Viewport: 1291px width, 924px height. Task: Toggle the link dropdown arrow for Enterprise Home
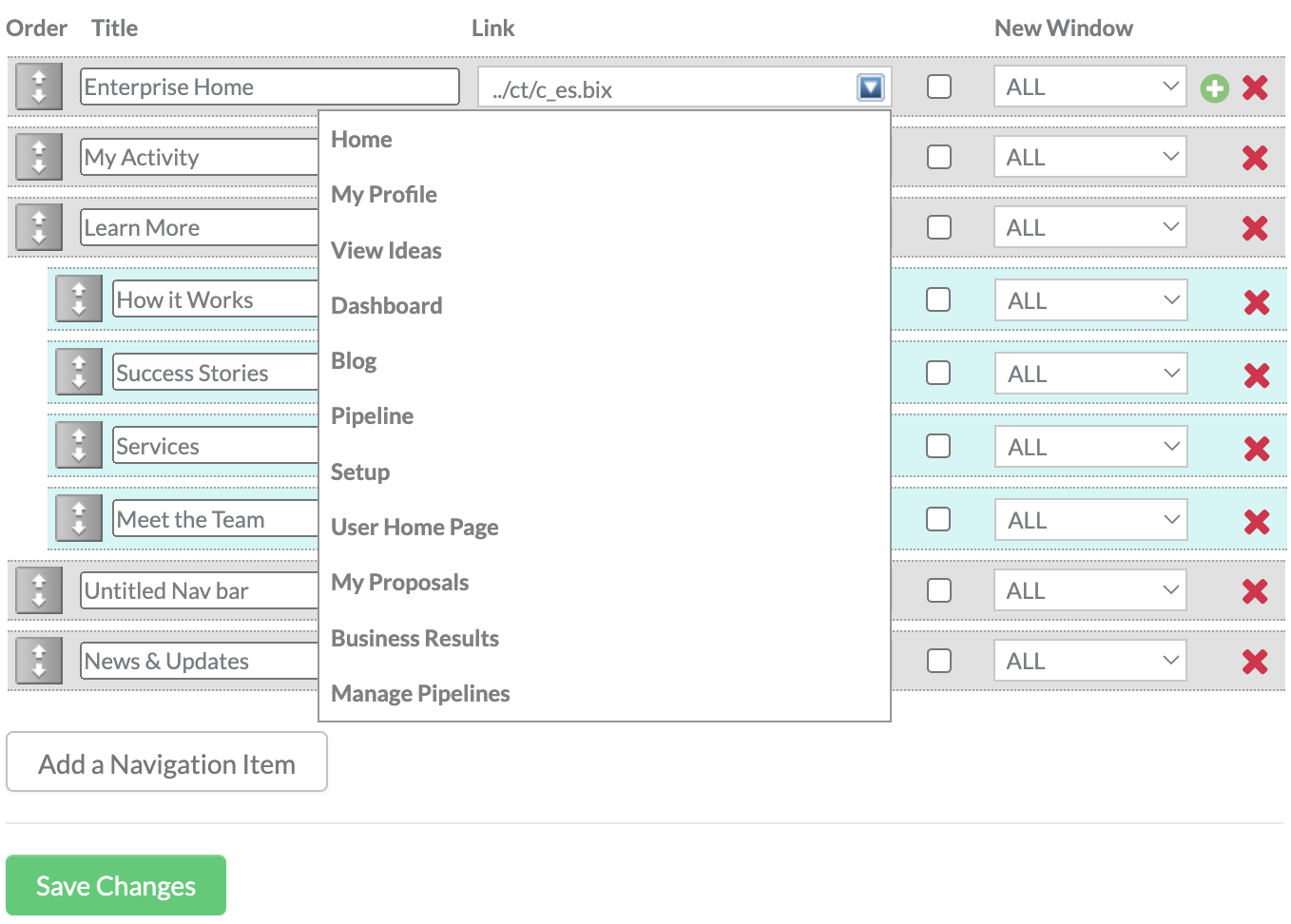[871, 87]
